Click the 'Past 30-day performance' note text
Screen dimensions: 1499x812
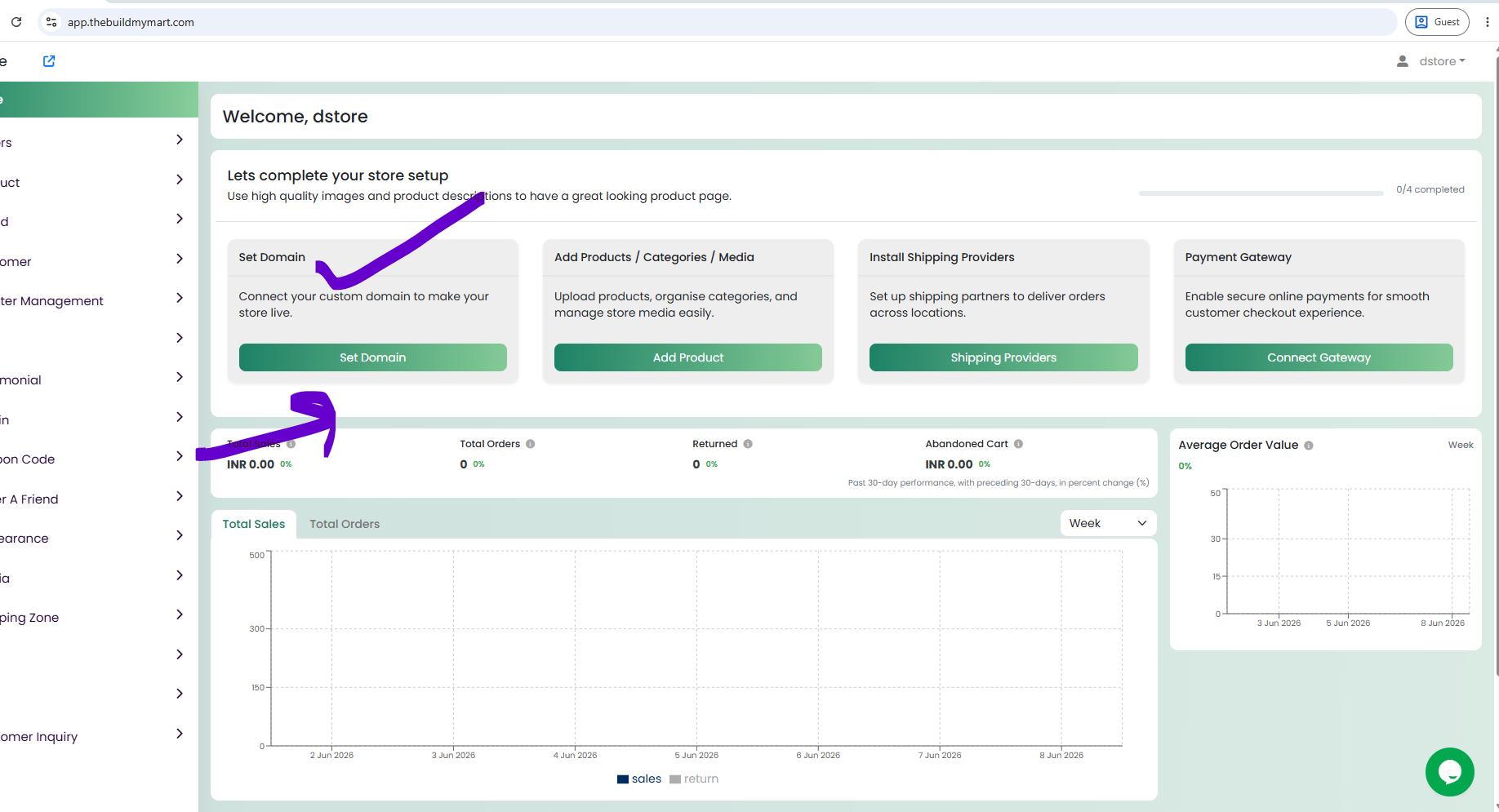click(999, 483)
